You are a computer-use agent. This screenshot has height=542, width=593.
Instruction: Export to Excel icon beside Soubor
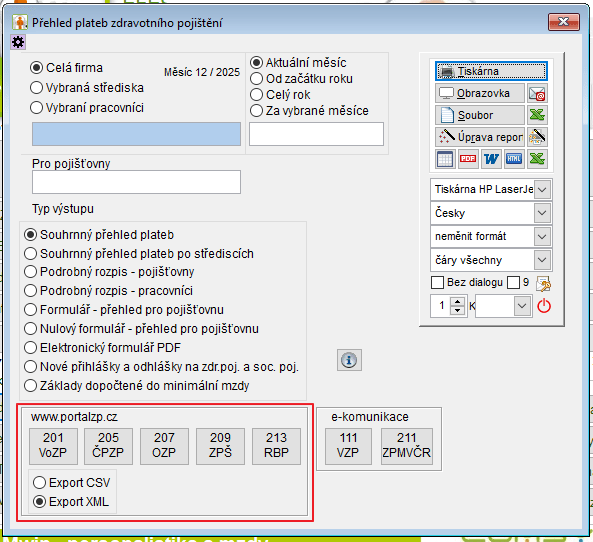click(x=537, y=115)
